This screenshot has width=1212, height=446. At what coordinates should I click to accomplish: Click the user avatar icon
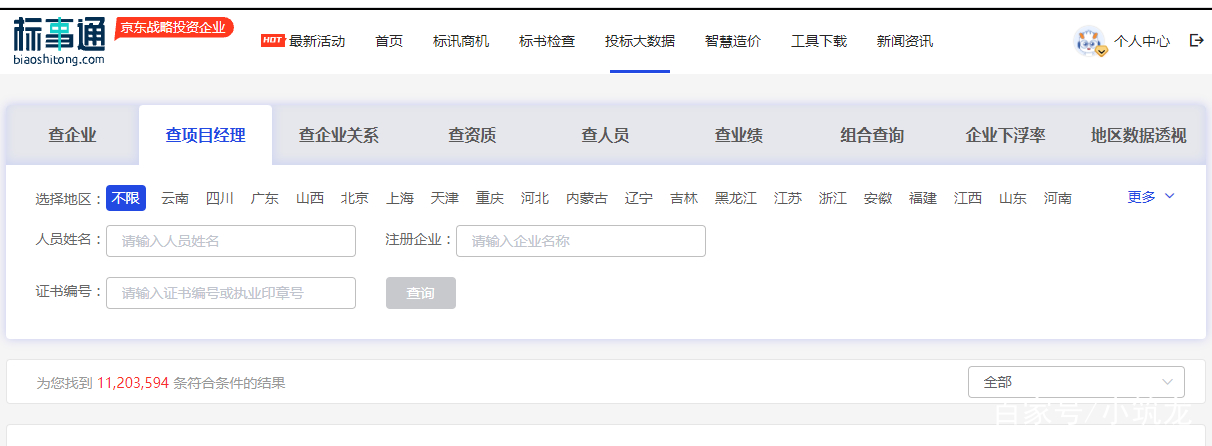pos(1089,41)
